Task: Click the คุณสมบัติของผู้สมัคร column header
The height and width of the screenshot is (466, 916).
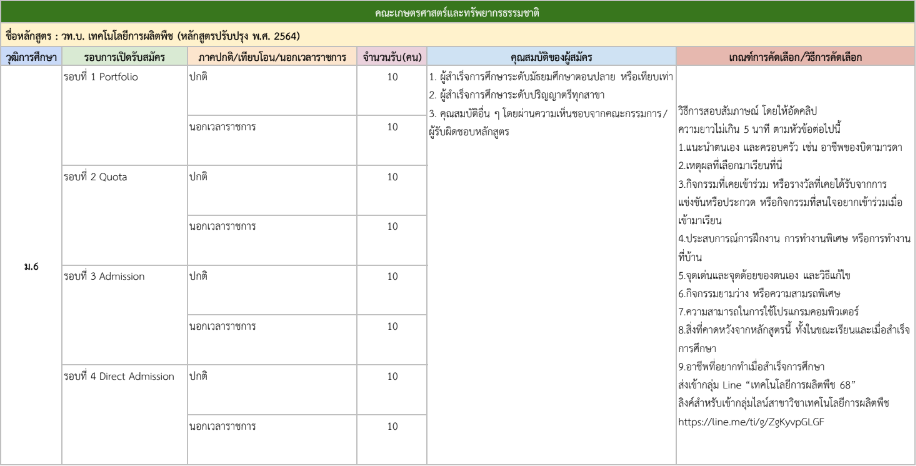Action: tap(551, 57)
